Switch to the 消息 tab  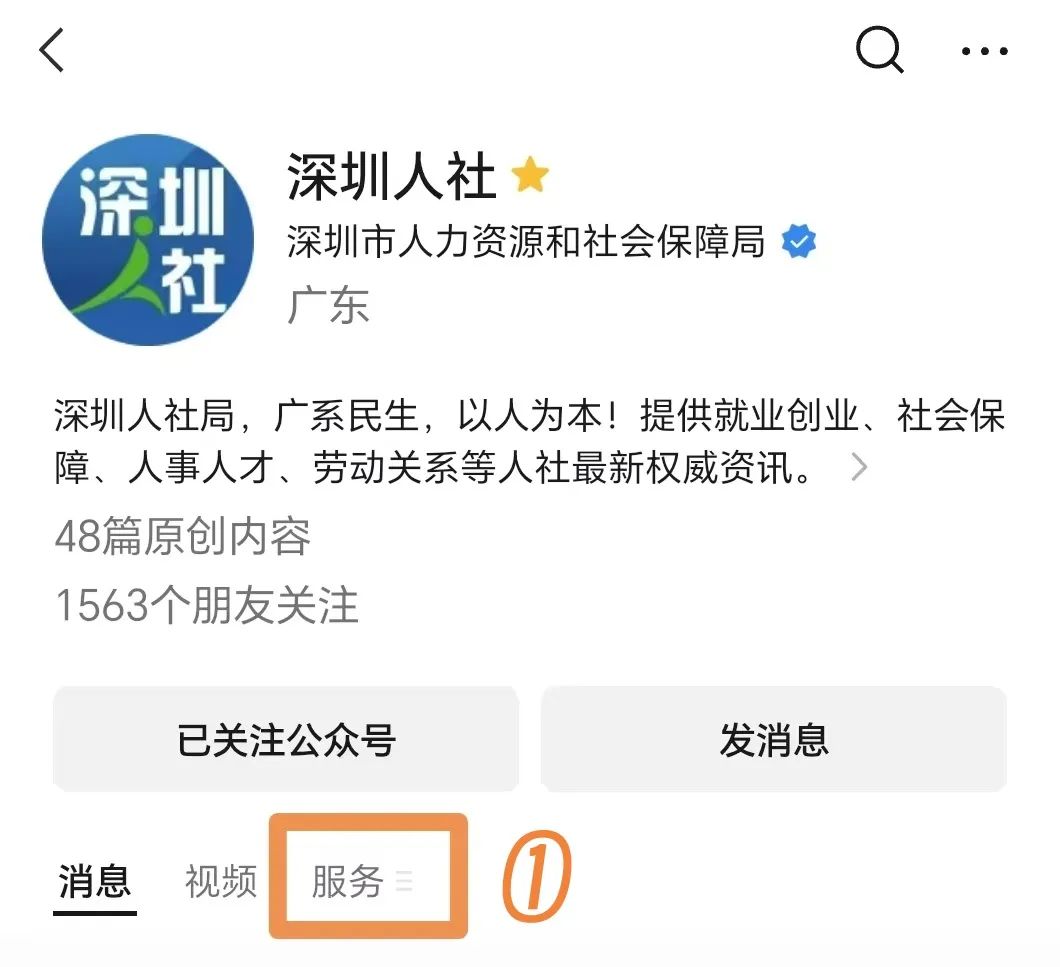pos(95,882)
